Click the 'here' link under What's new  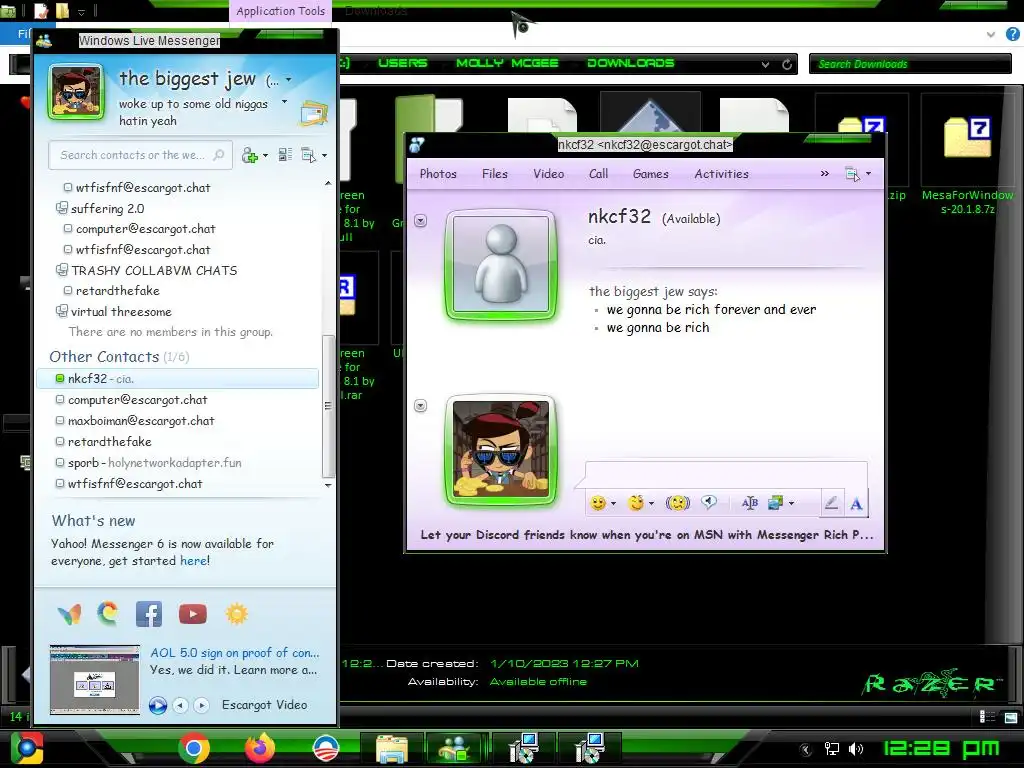193,560
